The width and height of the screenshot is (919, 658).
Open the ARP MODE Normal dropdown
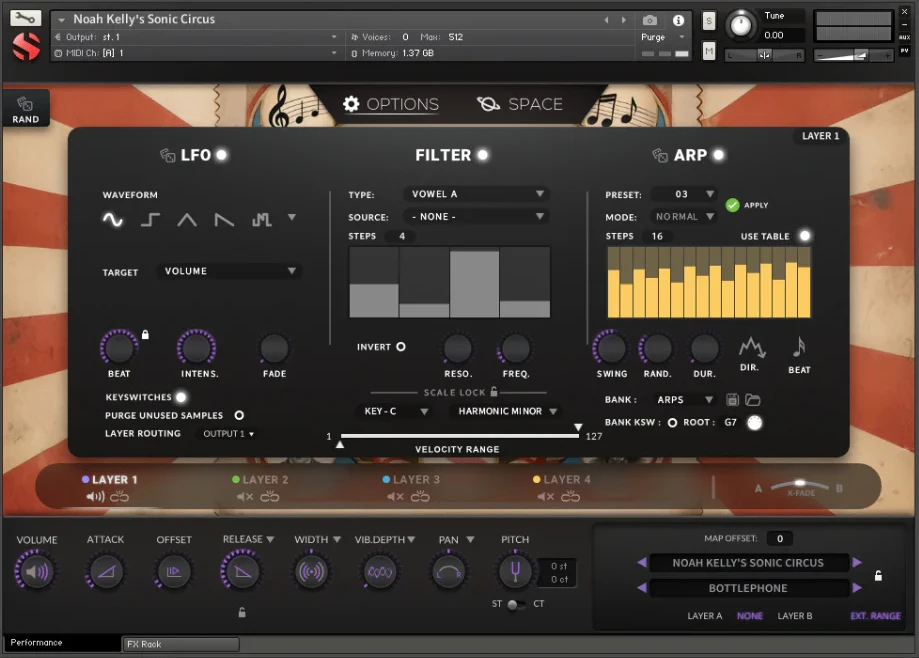coord(684,217)
